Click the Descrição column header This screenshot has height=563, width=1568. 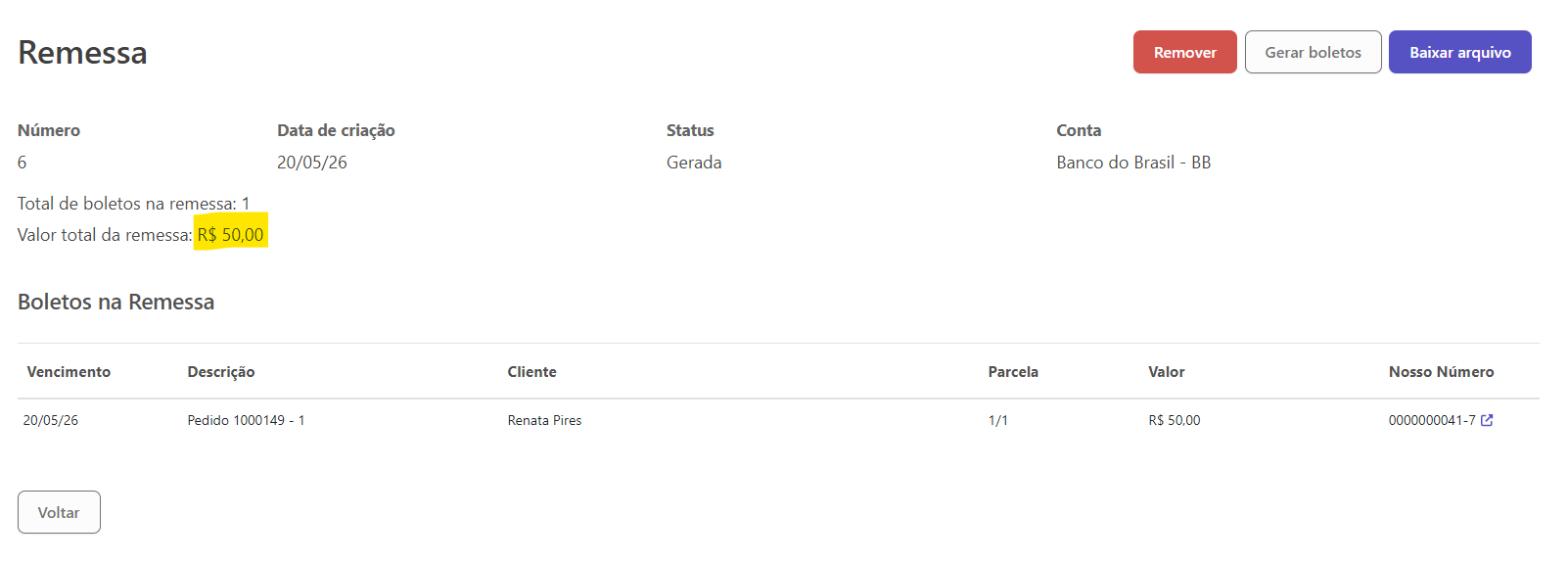[221, 372]
